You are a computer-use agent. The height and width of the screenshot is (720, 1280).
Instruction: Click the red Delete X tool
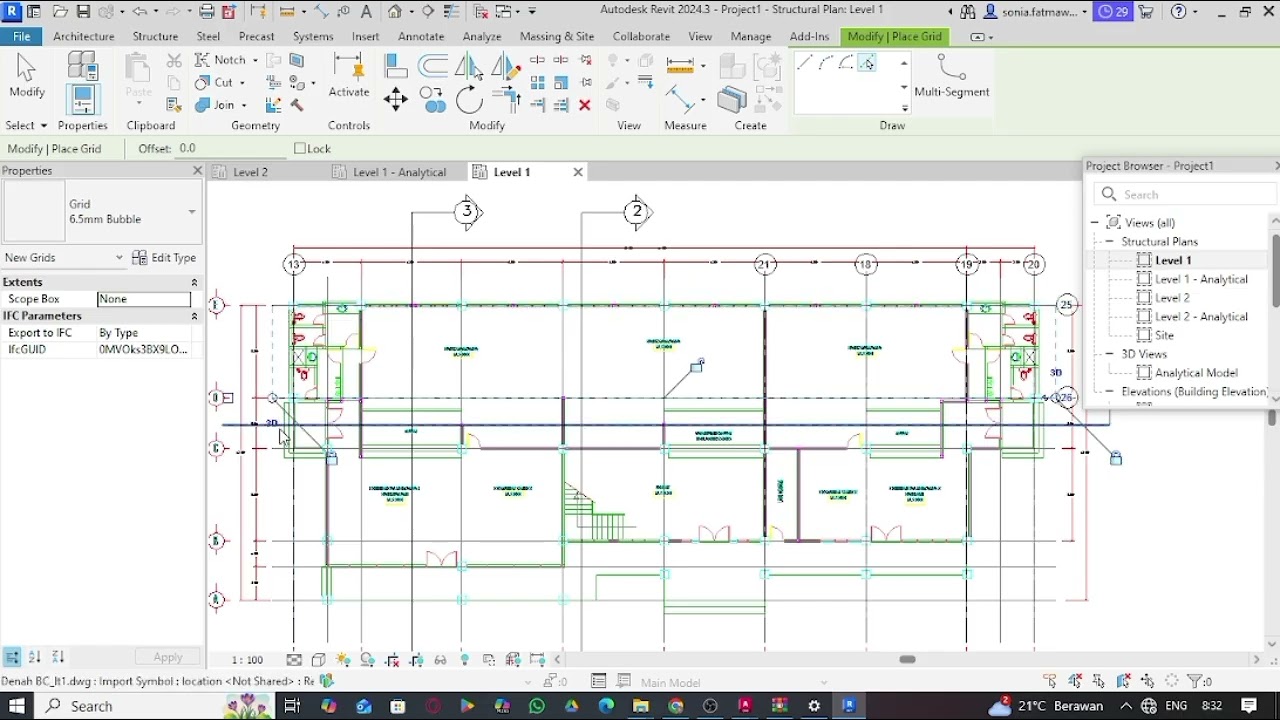click(585, 105)
